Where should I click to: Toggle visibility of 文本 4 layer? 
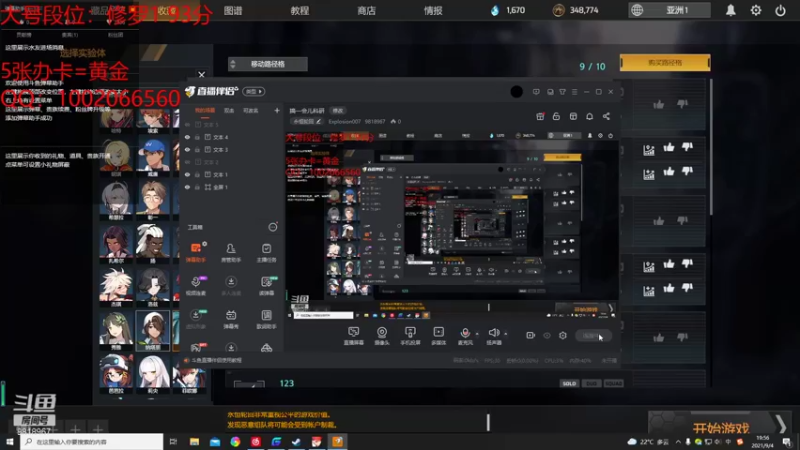pyautogui.click(x=187, y=137)
